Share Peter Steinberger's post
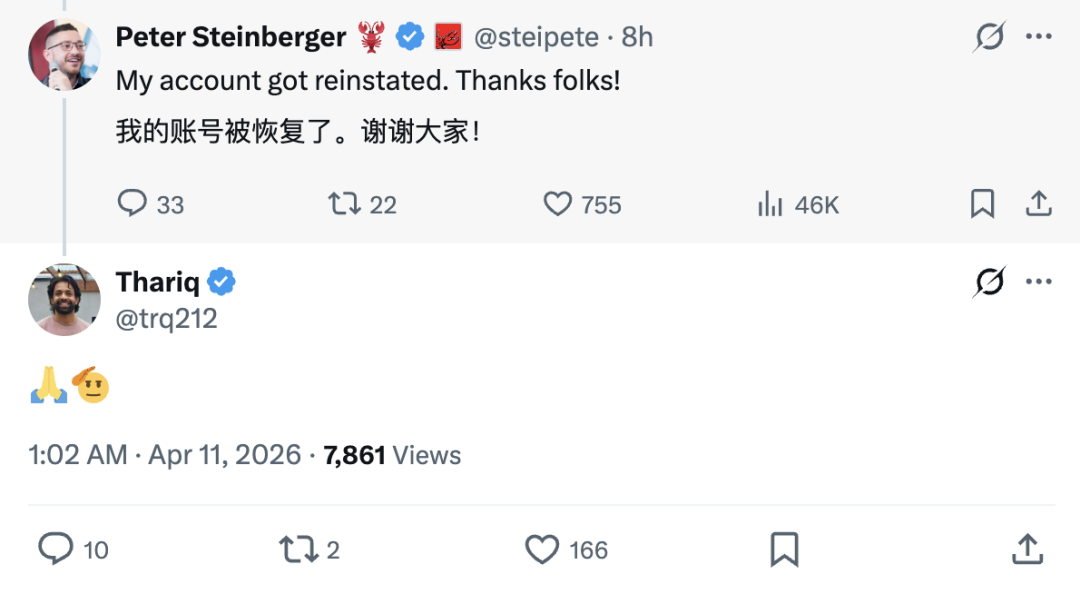This screenshot has width=1080, height=594. pos(1039,204)
